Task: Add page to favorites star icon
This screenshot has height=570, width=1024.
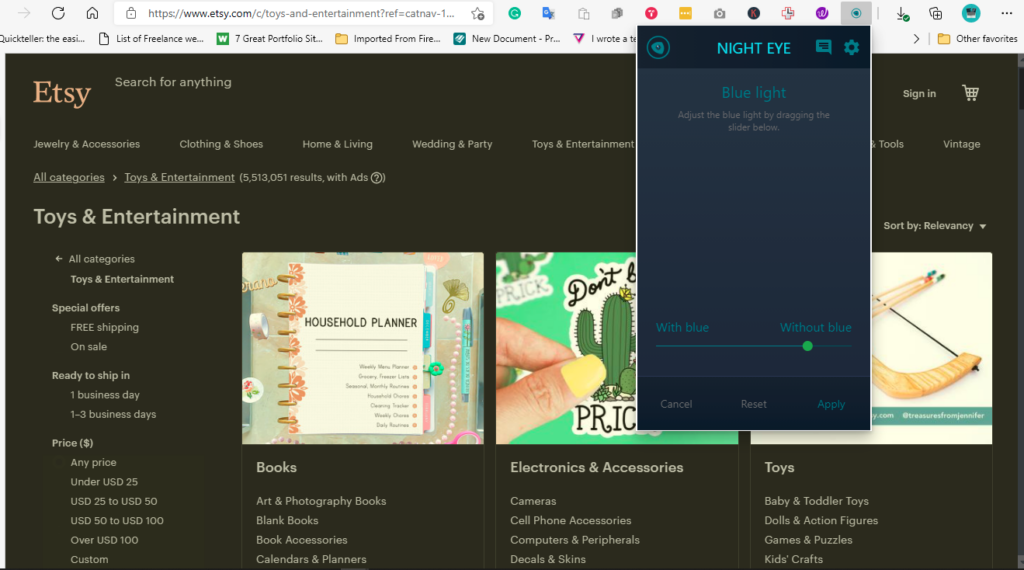Action: tap(477, 13)
